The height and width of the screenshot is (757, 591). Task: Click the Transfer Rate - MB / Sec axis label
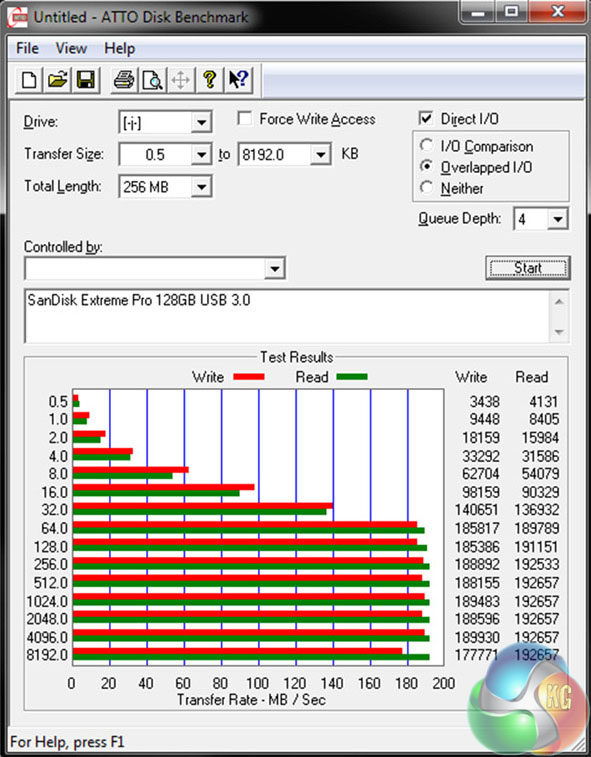pyautogui.click(x=251, y=700)
